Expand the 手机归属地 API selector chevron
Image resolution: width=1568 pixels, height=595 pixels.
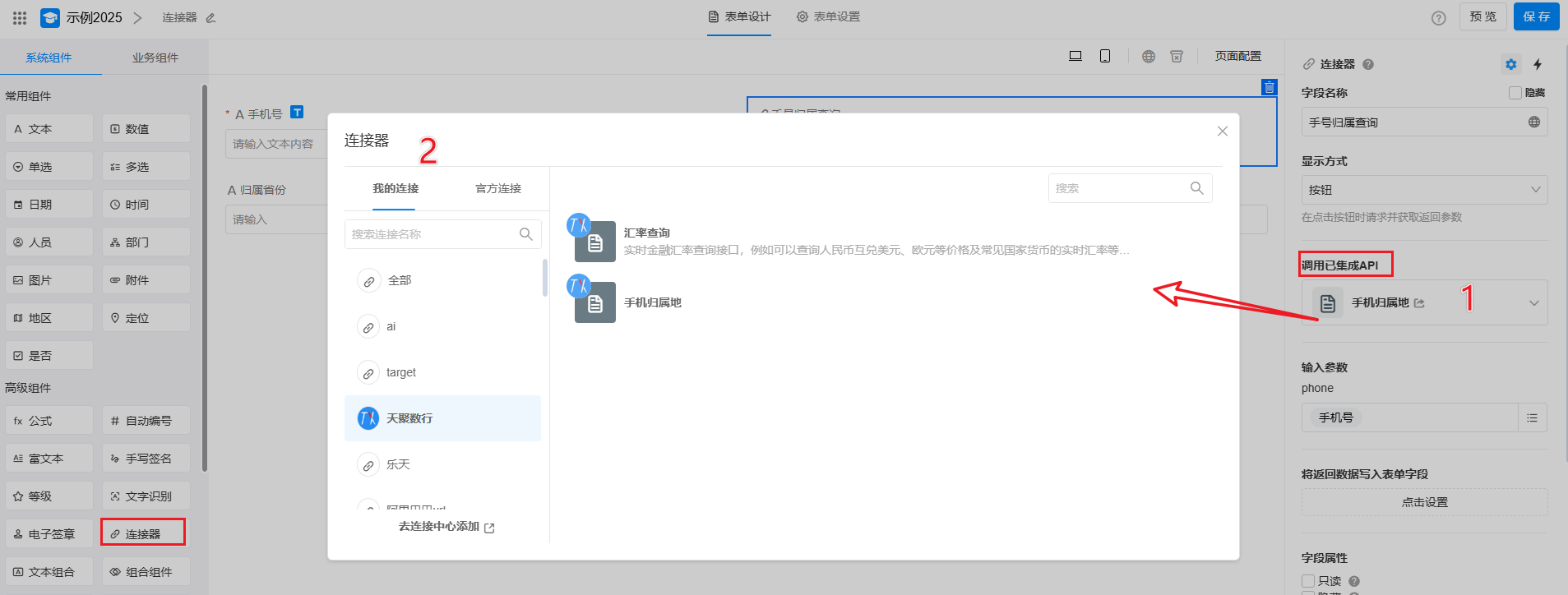coord(1533,303)
